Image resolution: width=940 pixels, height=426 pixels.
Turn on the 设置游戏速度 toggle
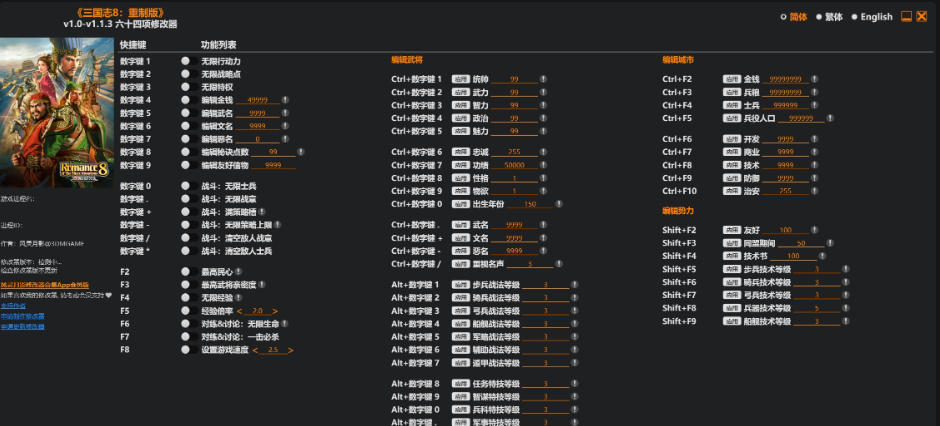pyautogui.click(x=189, y=350)
